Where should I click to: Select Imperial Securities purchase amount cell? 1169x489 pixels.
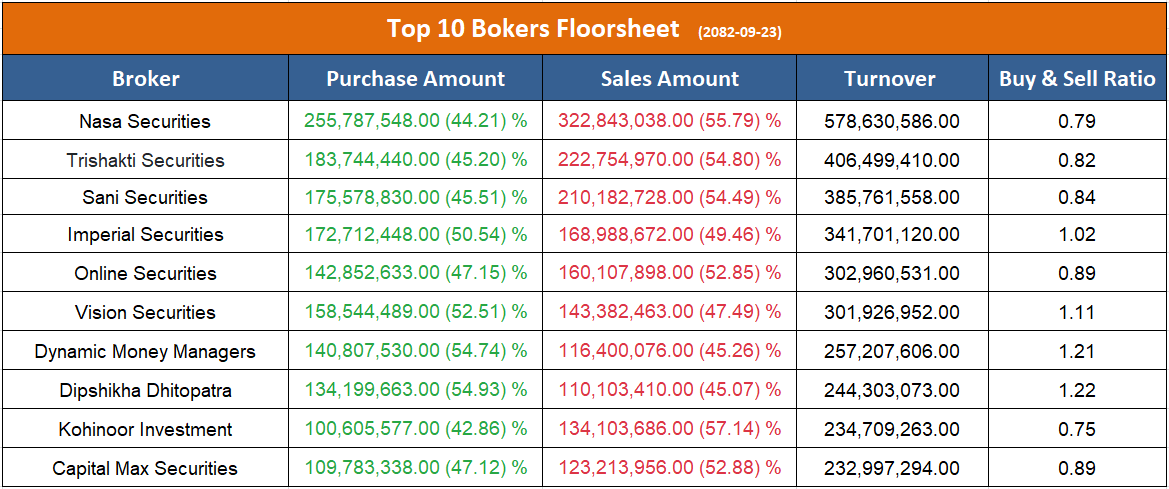[x=416, y=235]
